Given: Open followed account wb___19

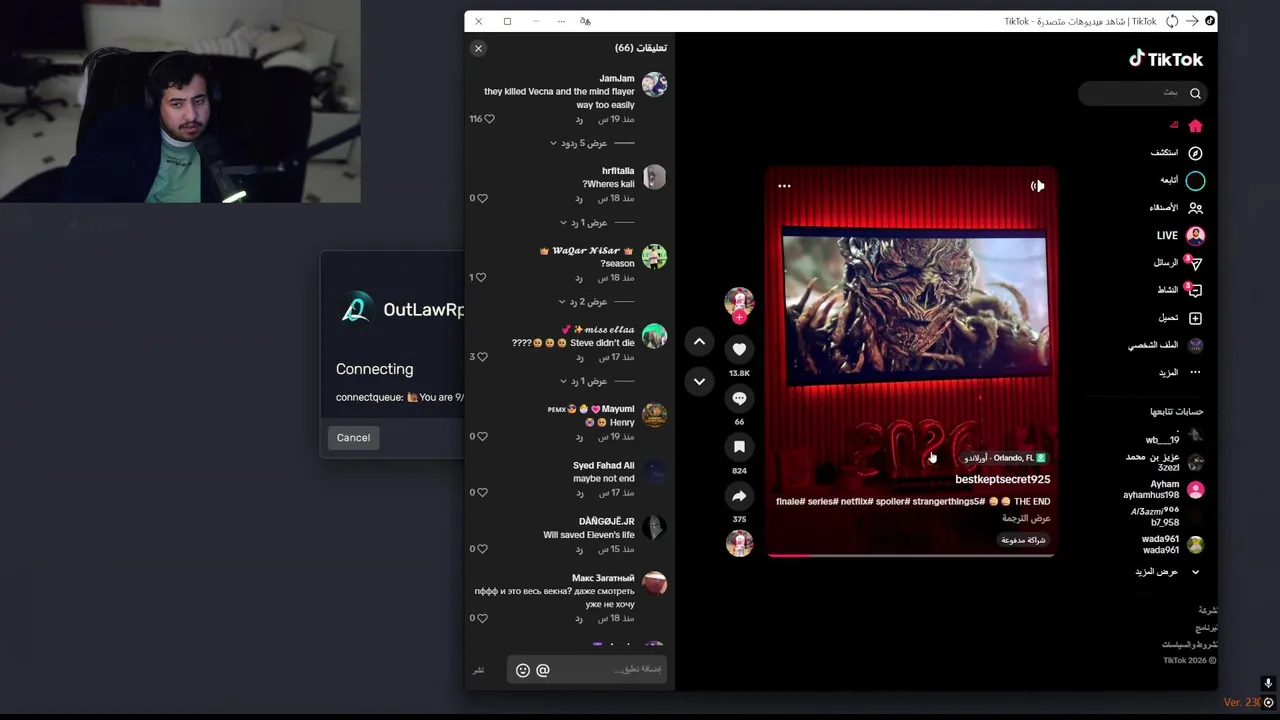Looking at the screenshot, I should coord(1173,435).
